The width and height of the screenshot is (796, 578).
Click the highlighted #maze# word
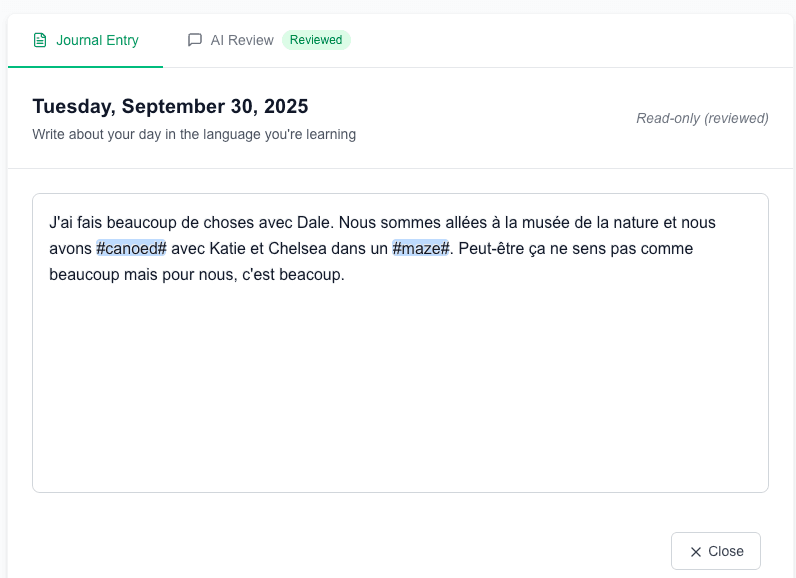[421, 249]
